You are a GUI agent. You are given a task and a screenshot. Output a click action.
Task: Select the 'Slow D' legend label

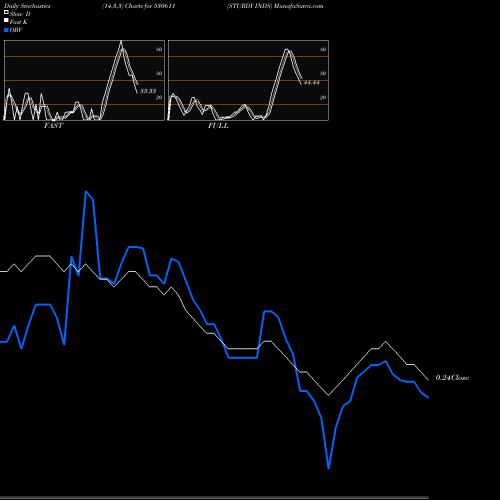click(x=20, y=14)
